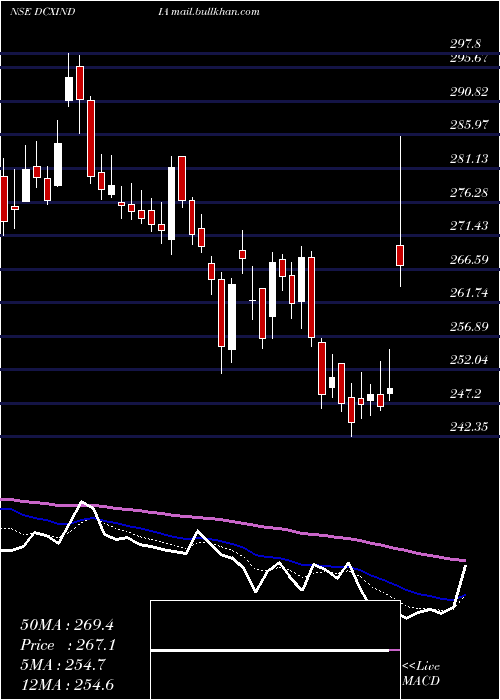This screenshot has height=700, width=500.
Task: Click the latest red candle with long upper wick
Action: [x=400, y=255]
